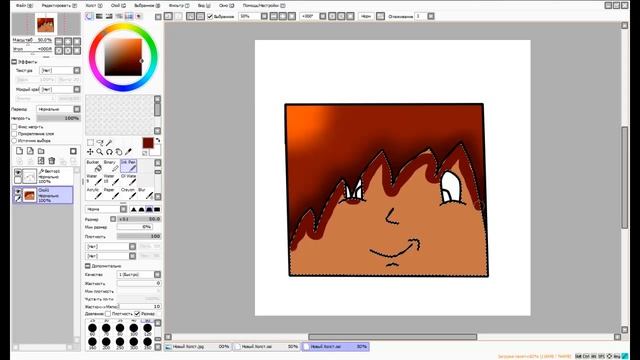Click the canvas horizontal scrollbar
Viewport: 640px width, 360px height.
point(392,337)
